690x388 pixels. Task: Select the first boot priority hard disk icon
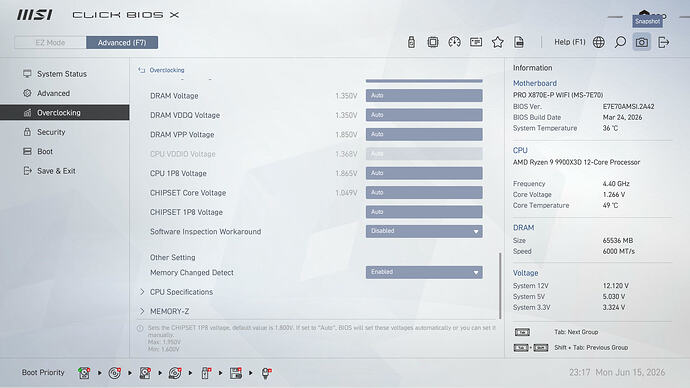coord(84,373)
